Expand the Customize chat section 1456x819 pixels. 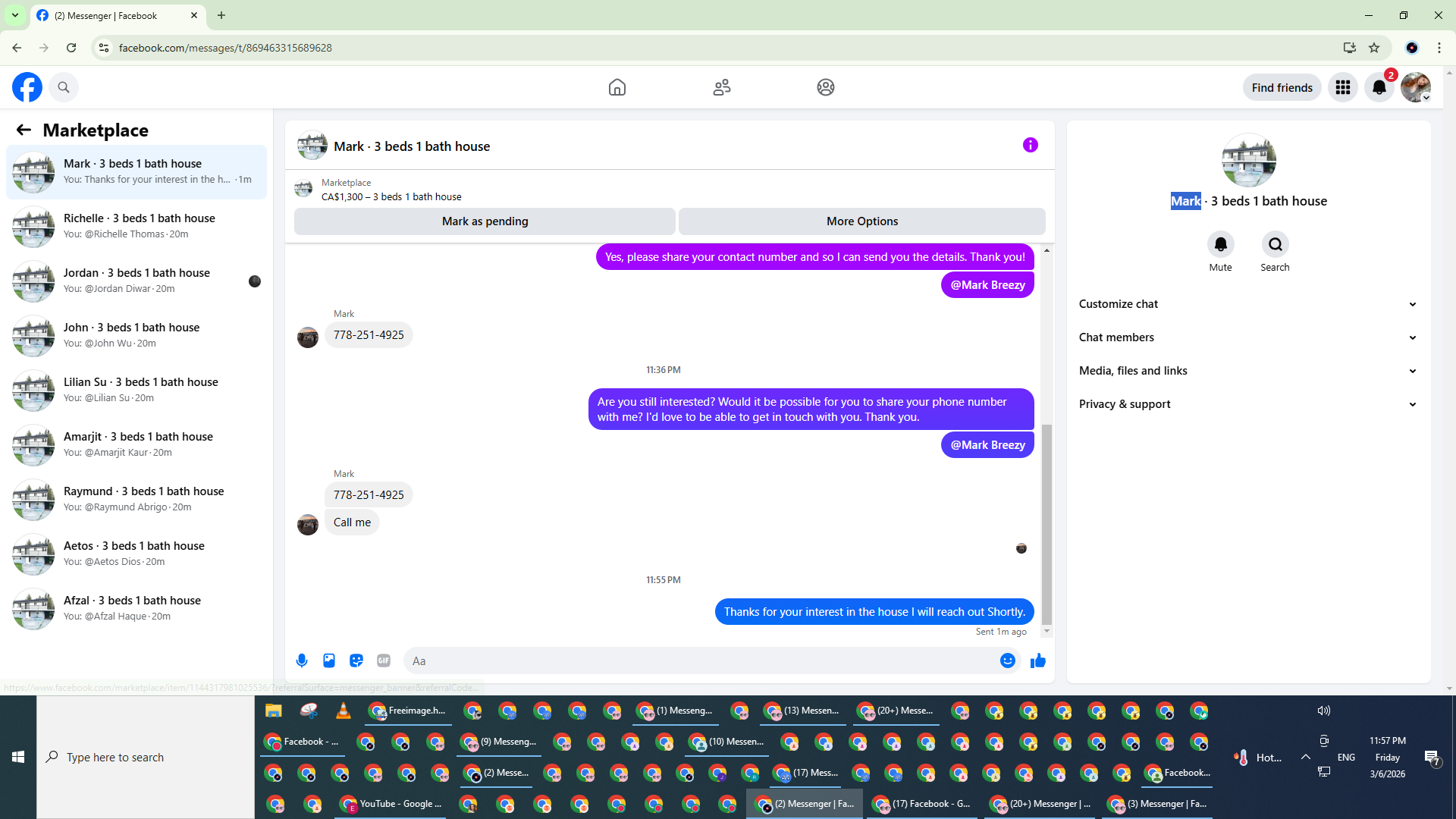tap(1248, 304)
